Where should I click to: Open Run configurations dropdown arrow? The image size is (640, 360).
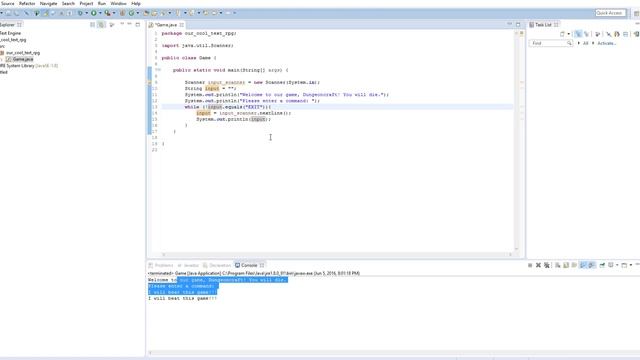click(x=100, y=13)
